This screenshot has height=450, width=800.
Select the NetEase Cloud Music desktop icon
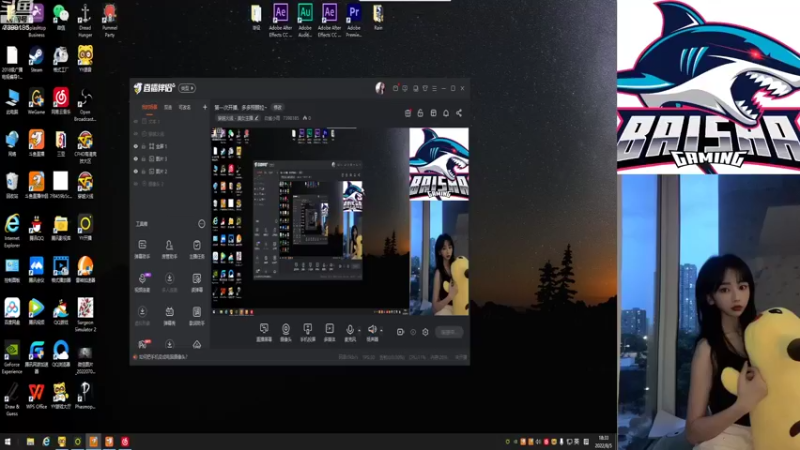[x=61, y=100]
